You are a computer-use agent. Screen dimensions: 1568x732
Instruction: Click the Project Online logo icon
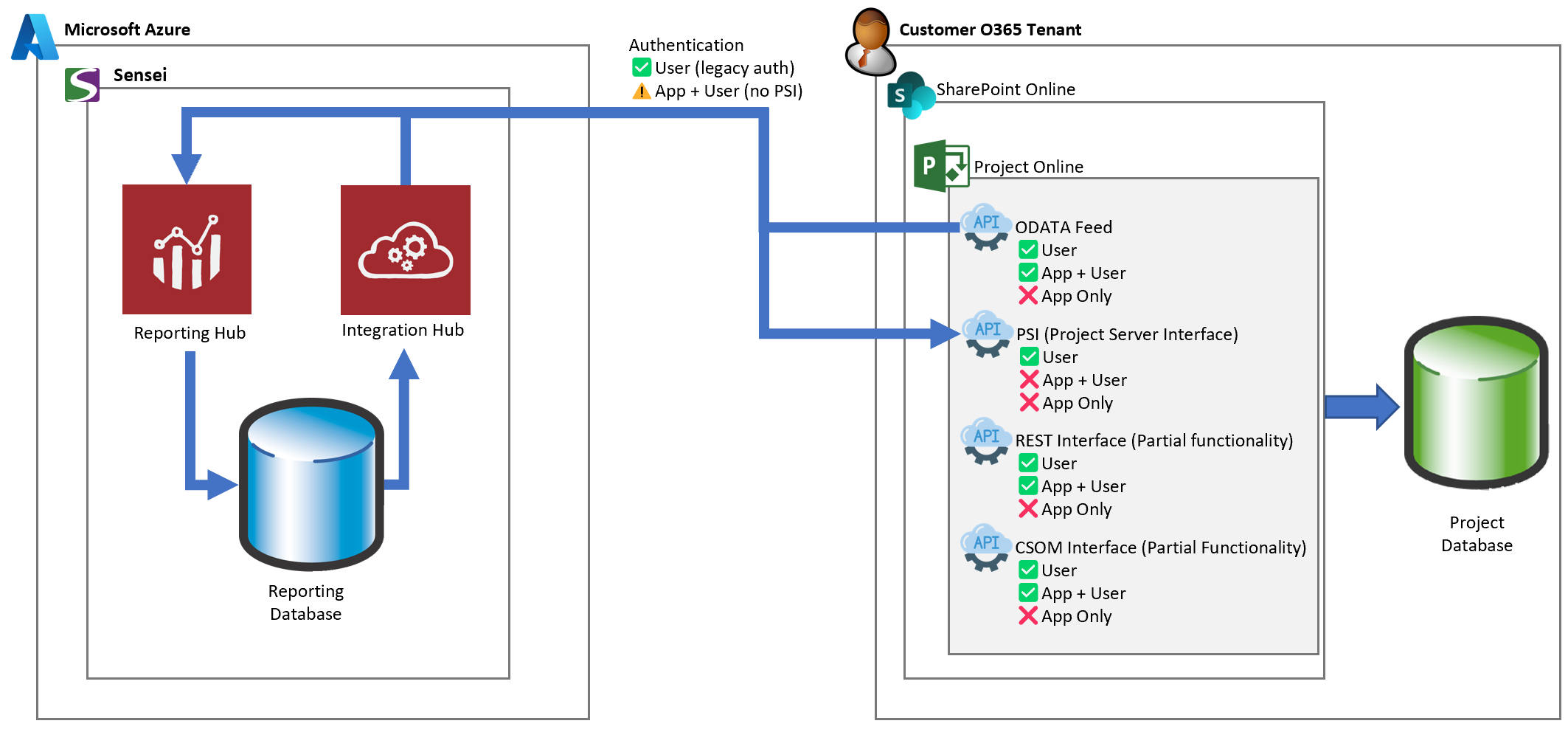[941, 166]
